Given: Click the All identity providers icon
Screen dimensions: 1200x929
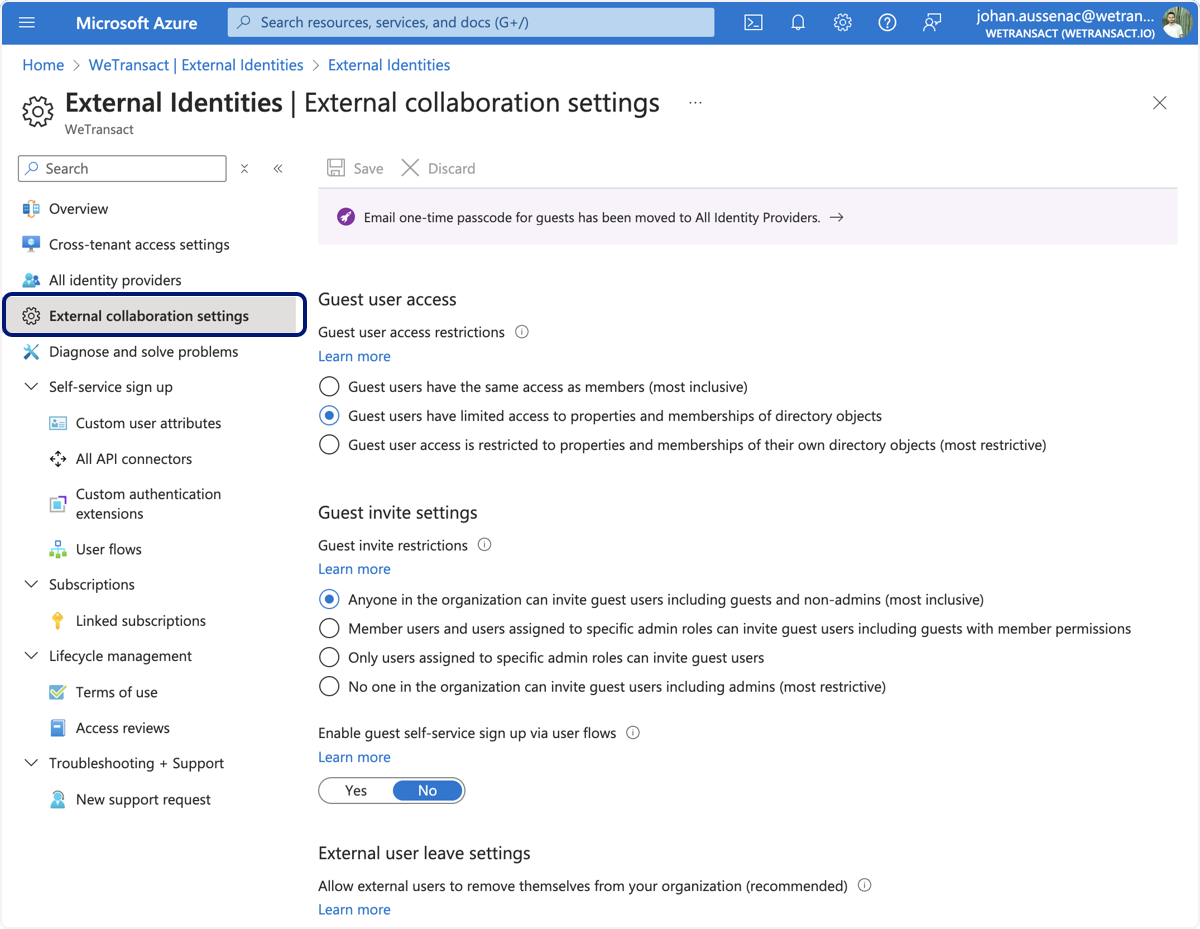Looking at the screenshot, I should click(x=31, y=281).
